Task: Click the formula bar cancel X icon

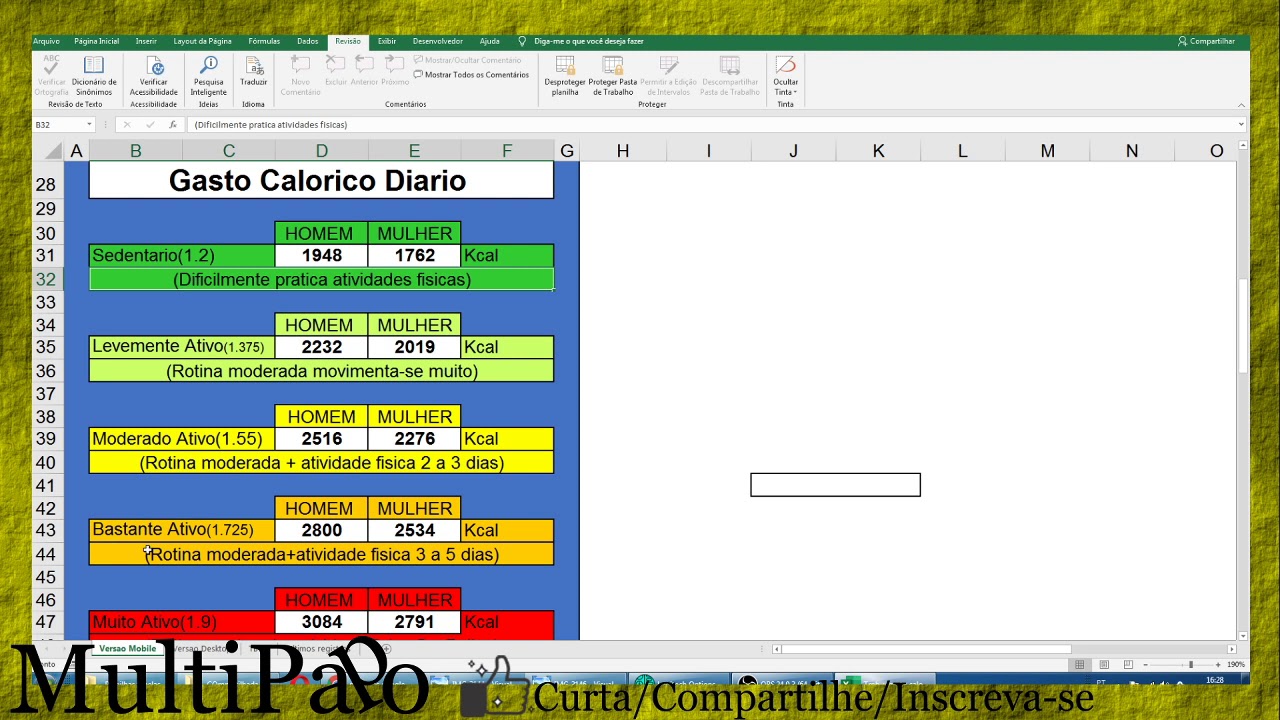Action: click(x=126, y=125)
